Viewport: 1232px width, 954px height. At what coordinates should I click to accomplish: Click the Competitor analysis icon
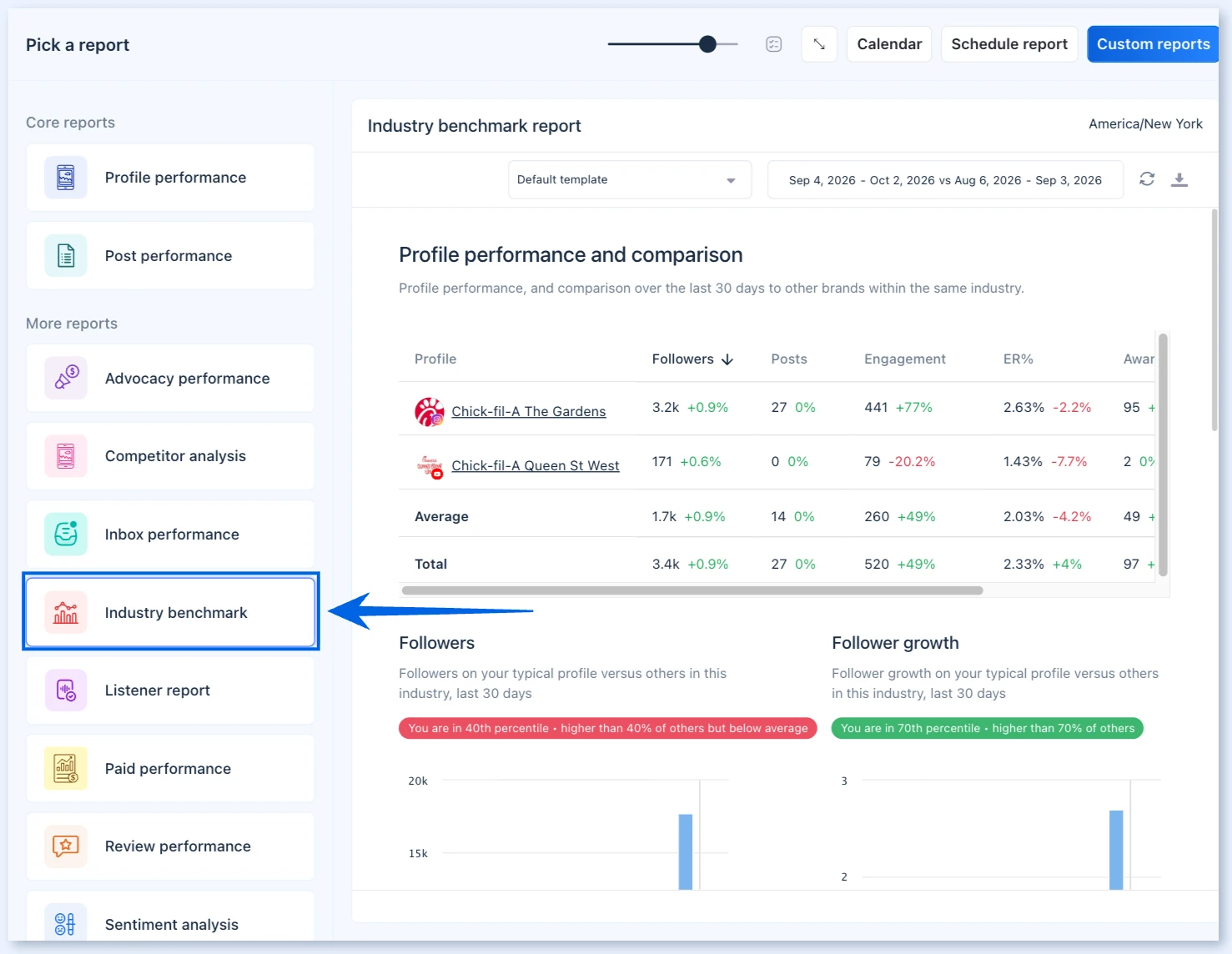click(66, 456)
